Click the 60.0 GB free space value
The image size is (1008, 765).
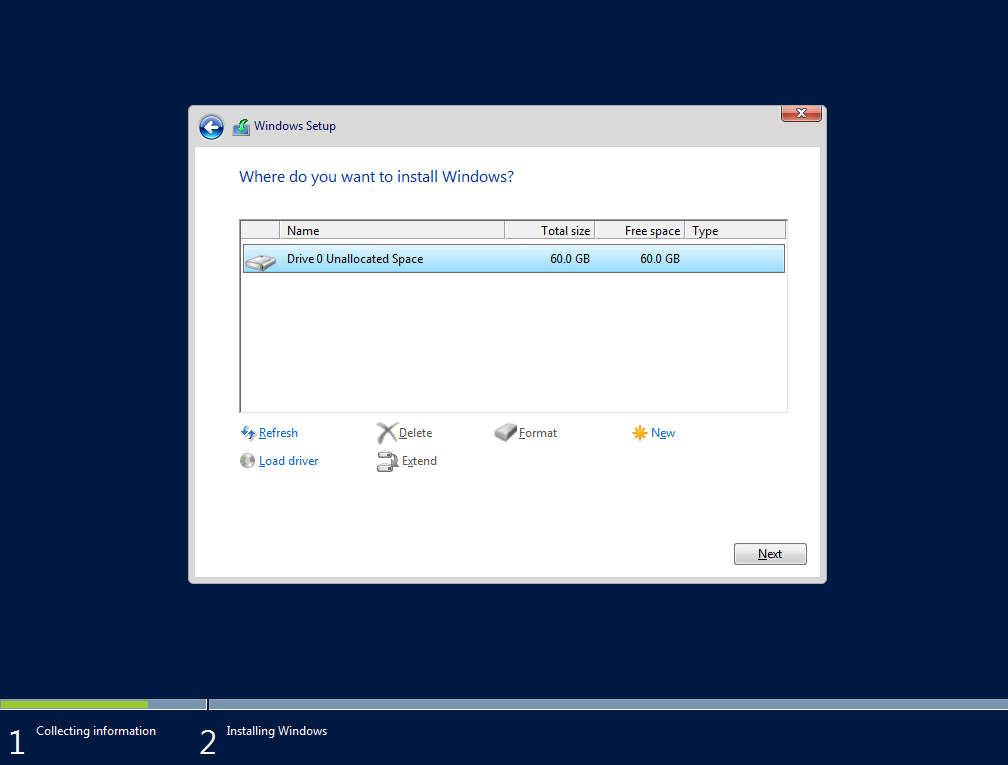[660, 258]
